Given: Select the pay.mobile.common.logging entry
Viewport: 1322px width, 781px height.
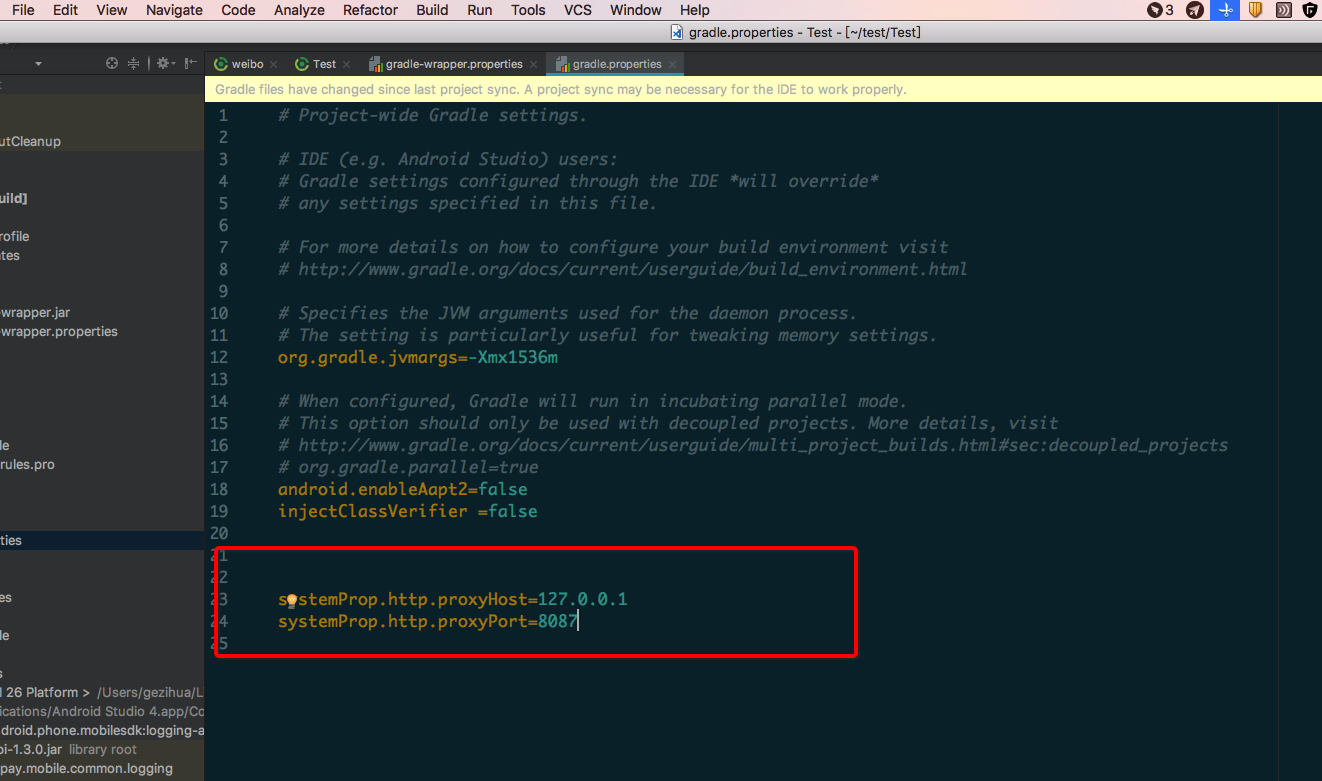Looking at the screenshot, I should (x=86, y=768).
